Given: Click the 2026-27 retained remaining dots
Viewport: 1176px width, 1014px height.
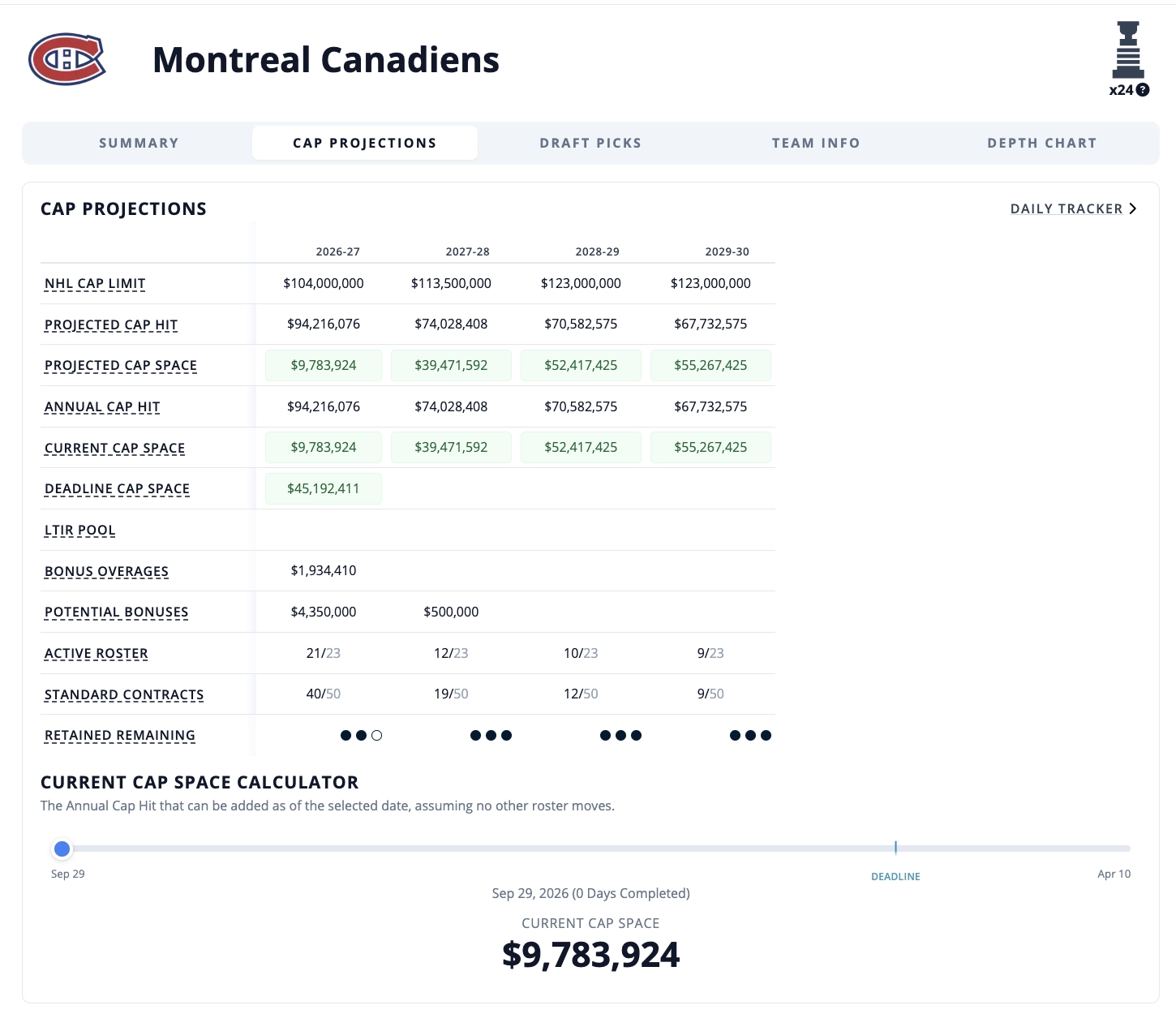Looking at the screenshot, I should pyautogui.click(x=361, y=736).
